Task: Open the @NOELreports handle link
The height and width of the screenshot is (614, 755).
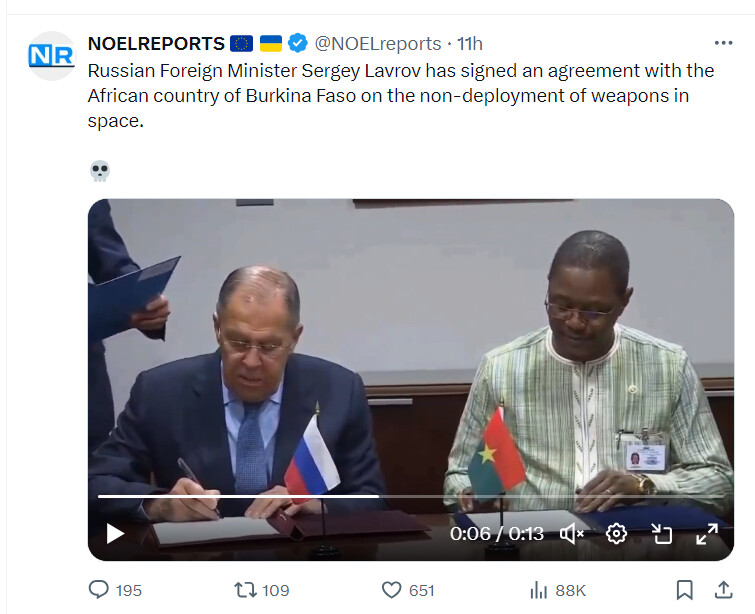Action: [x=378, y=44]
